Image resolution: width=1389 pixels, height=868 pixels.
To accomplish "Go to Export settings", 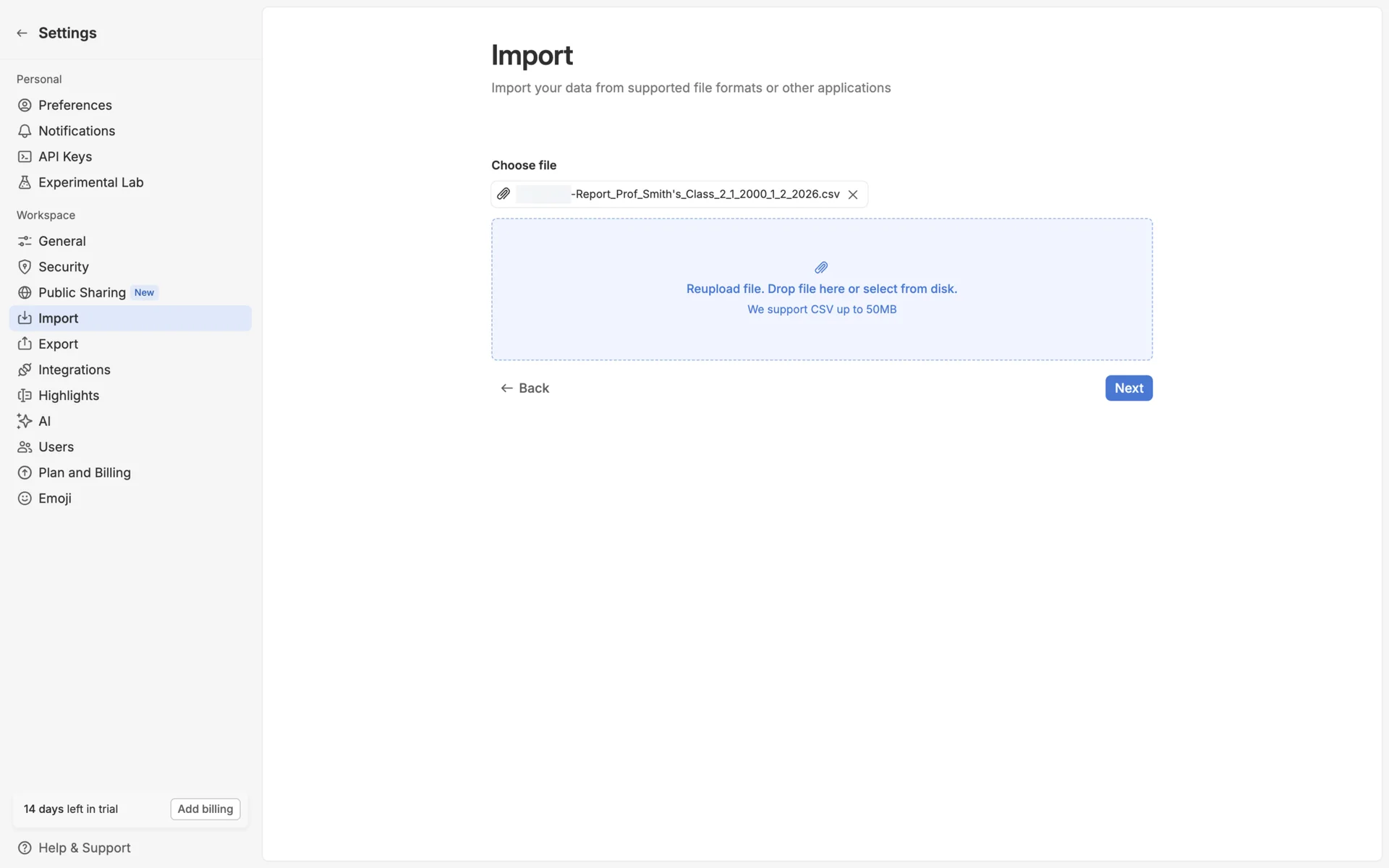I will (58, 344).
